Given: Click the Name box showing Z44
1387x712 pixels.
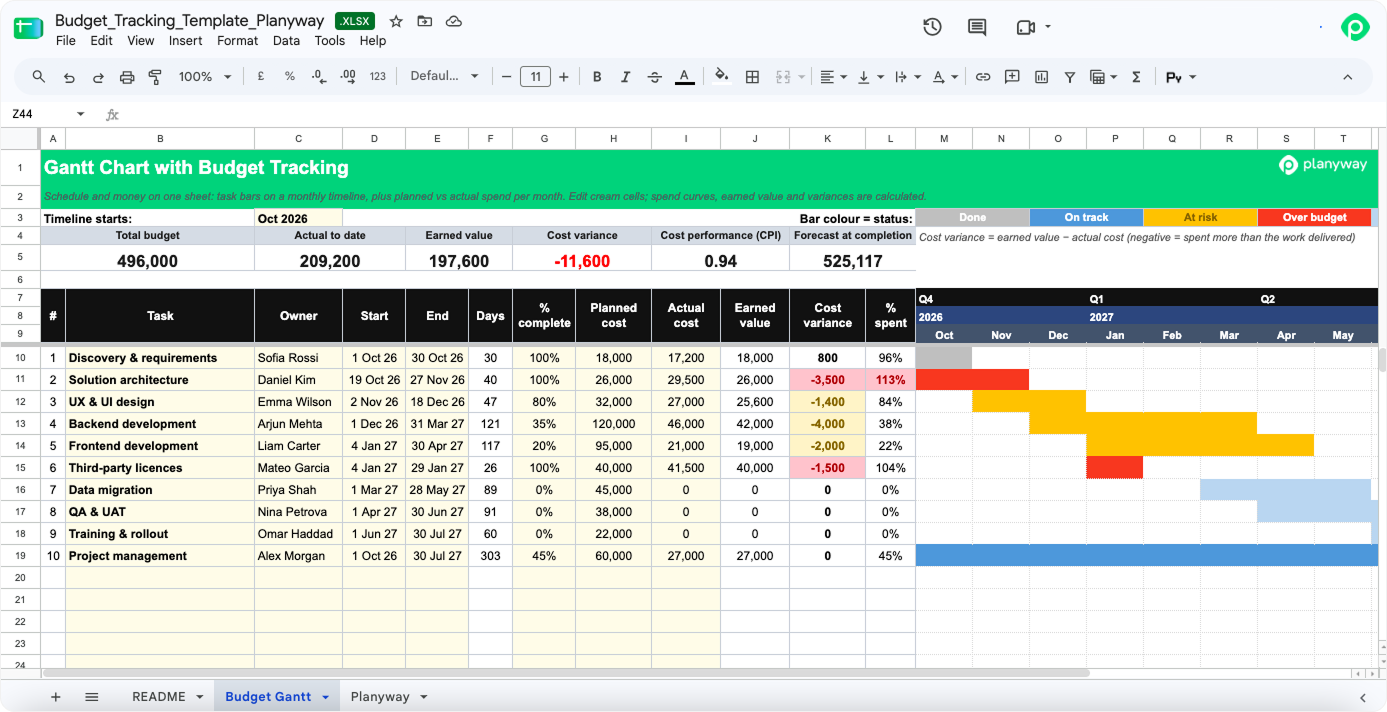Looking at the screenshot, I should [x=48, y=115].
